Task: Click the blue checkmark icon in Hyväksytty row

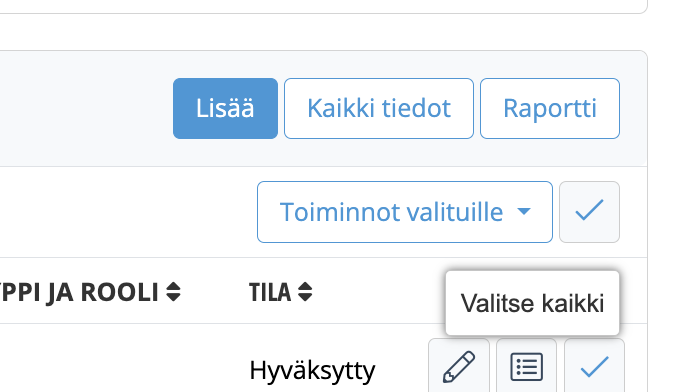Action: (595, 367)
